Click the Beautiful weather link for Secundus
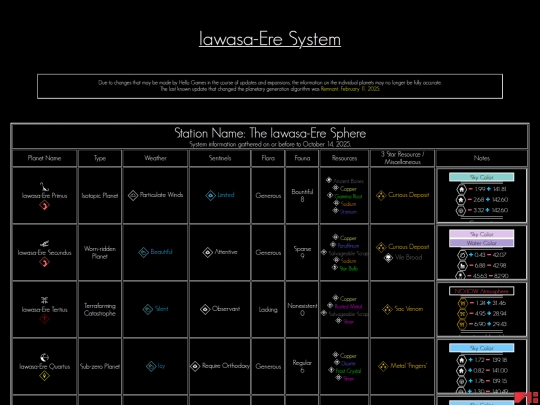 [x=162, y=252]
